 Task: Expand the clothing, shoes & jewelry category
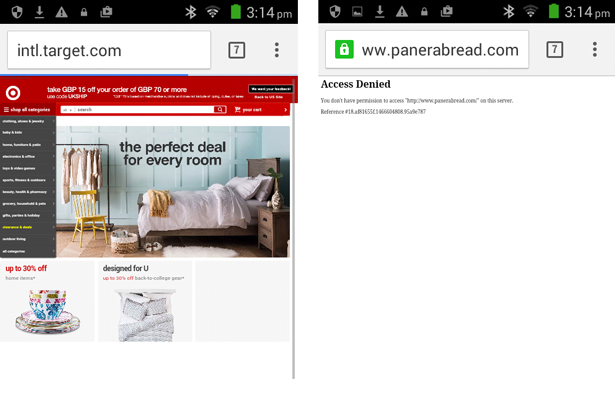pos(23,121)
